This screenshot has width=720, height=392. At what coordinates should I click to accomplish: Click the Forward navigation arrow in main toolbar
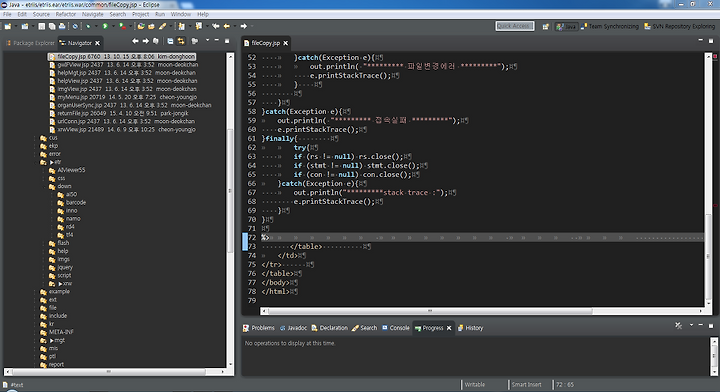coord(244,27)
